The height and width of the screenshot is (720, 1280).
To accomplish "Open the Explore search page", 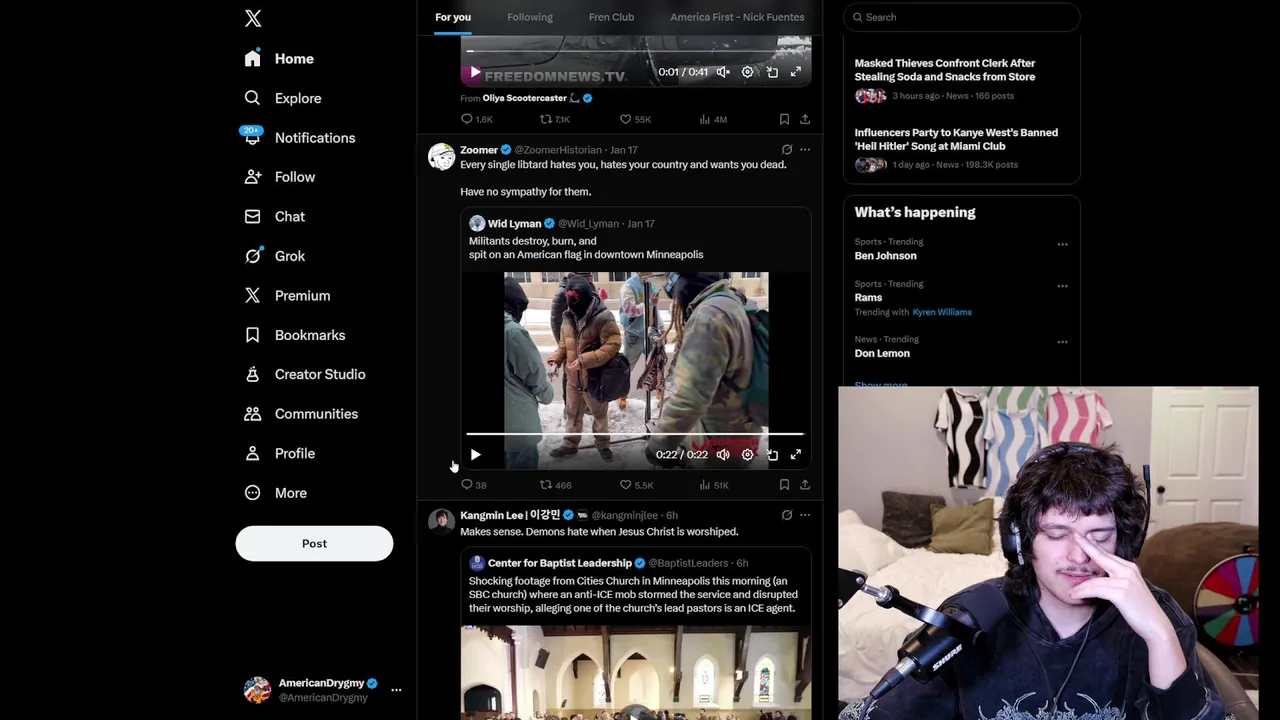I will tap(283, 98).
